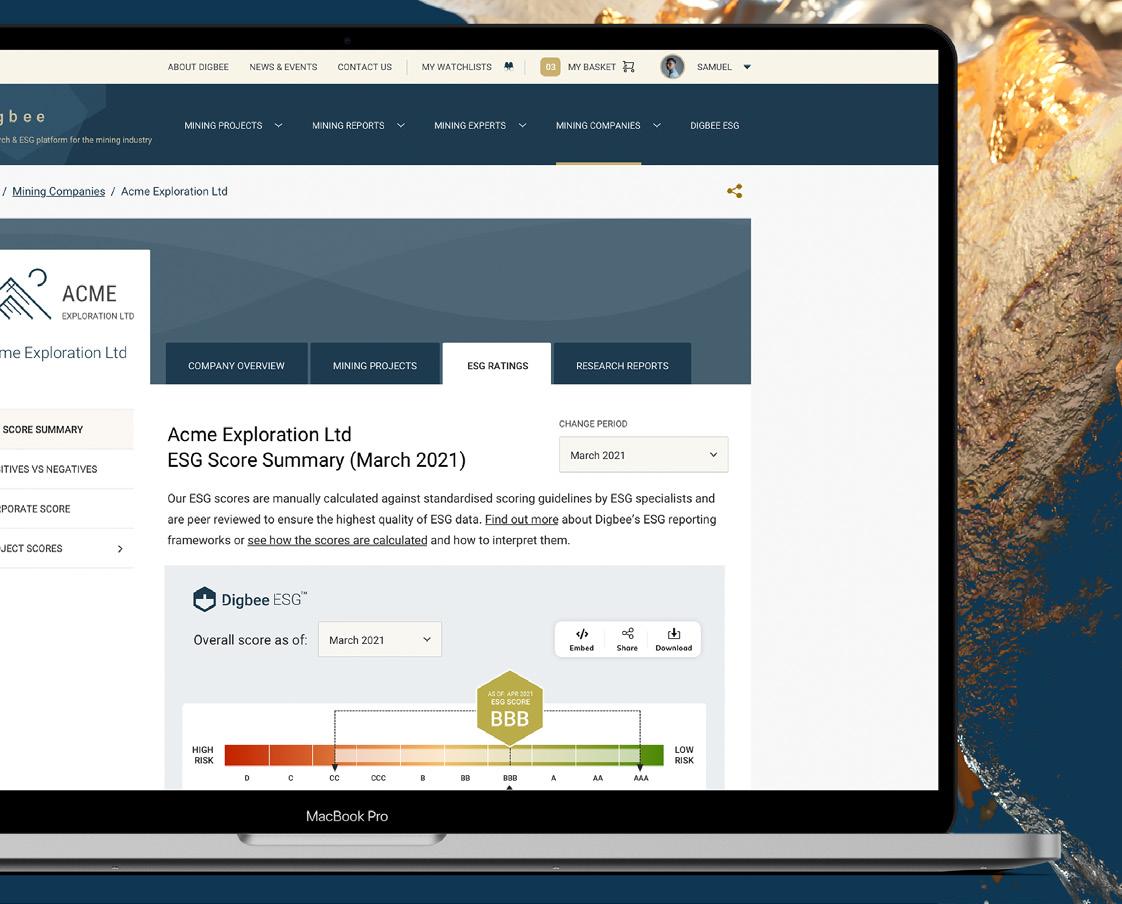This screenshot has height=904, width=1122.
Task: Open the Change Period dropdown
Action: (x=643, y=455)
